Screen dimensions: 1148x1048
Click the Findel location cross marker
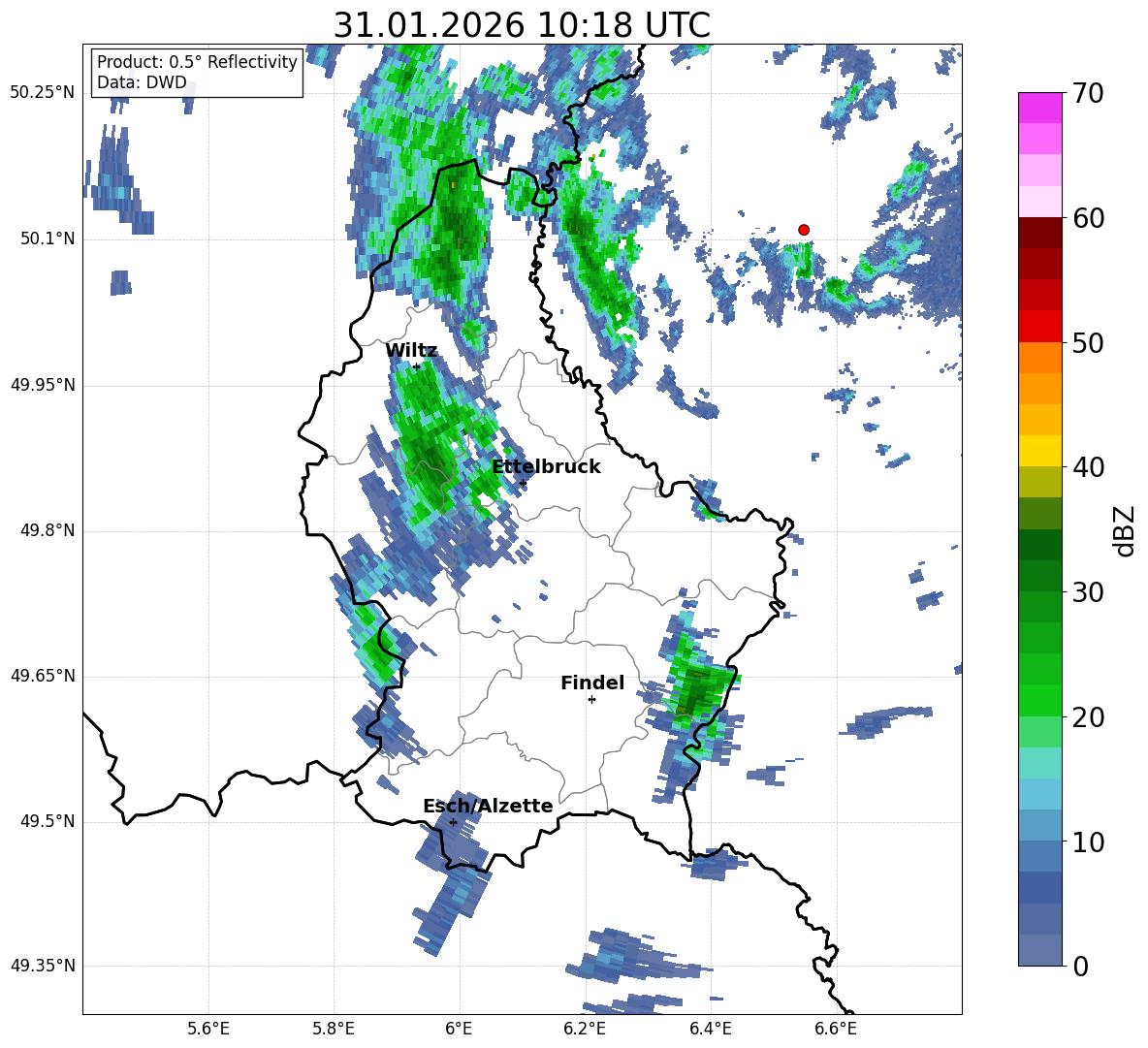[x=591, y=700]
